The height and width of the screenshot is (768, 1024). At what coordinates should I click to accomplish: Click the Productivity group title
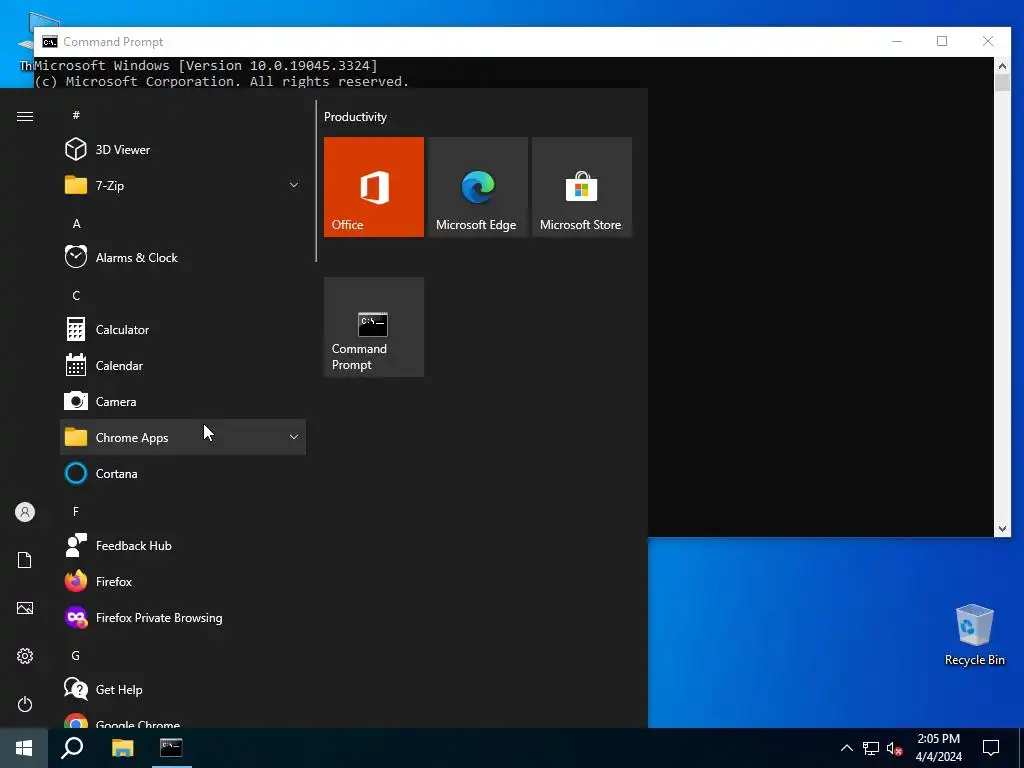355,117
